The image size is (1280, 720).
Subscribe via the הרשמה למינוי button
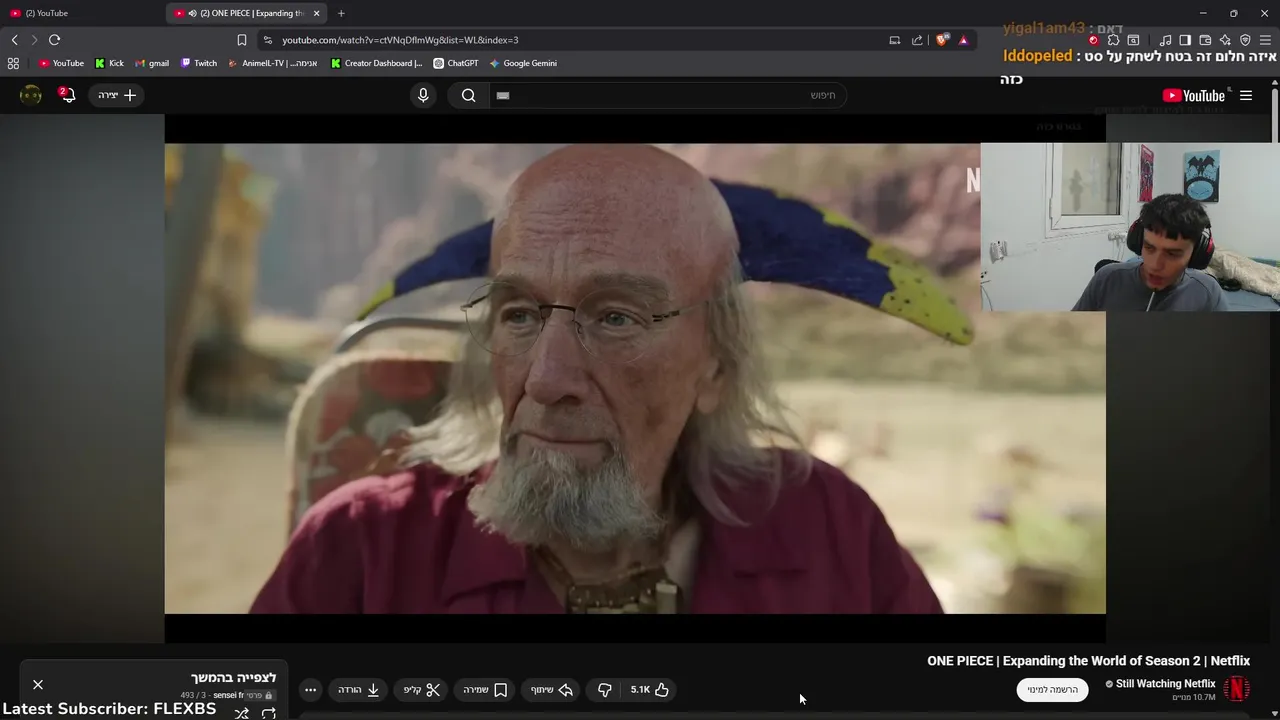point(1052,689)
